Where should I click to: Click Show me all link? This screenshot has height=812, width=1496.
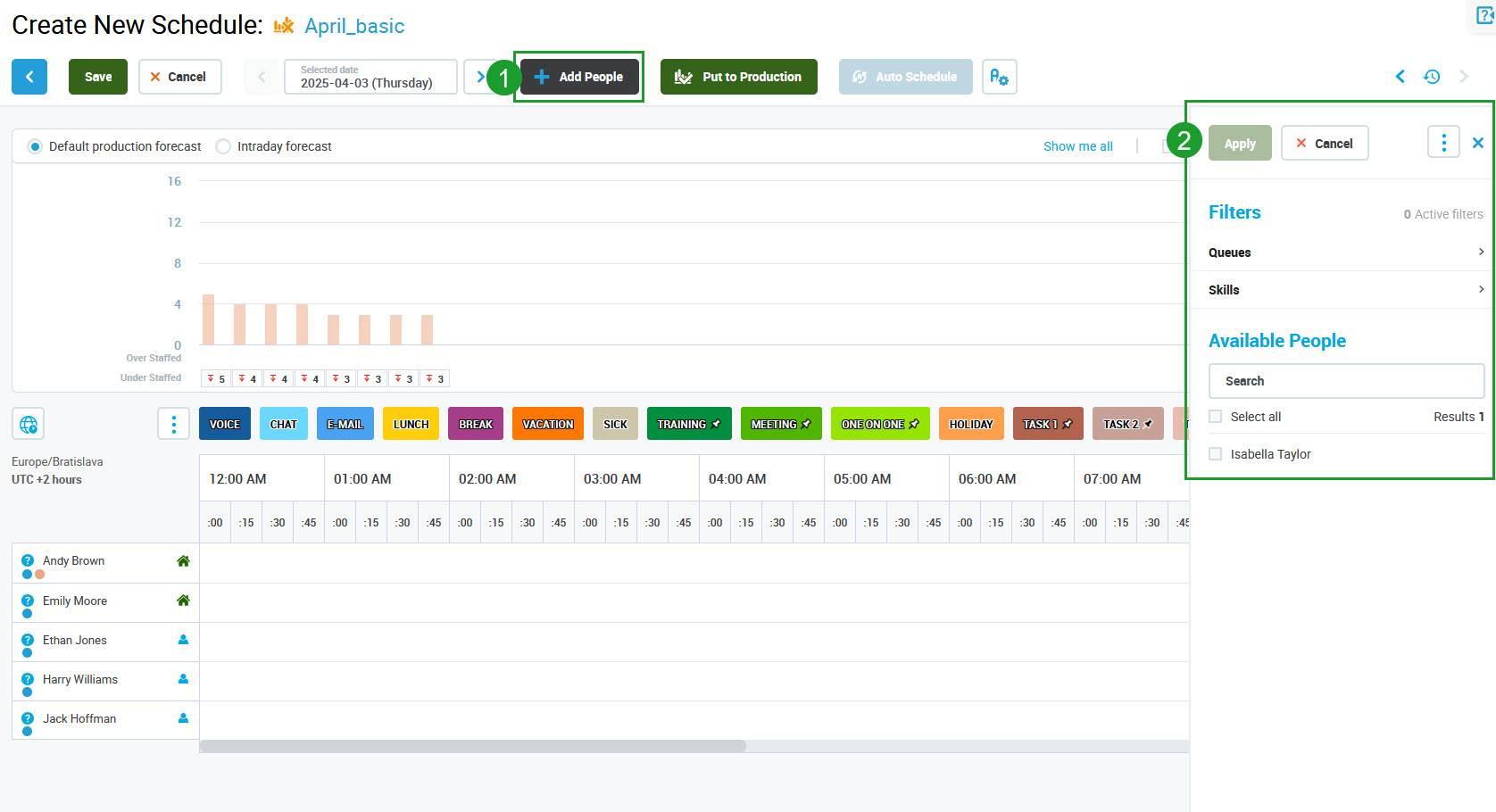click(x=1077, y=146)
